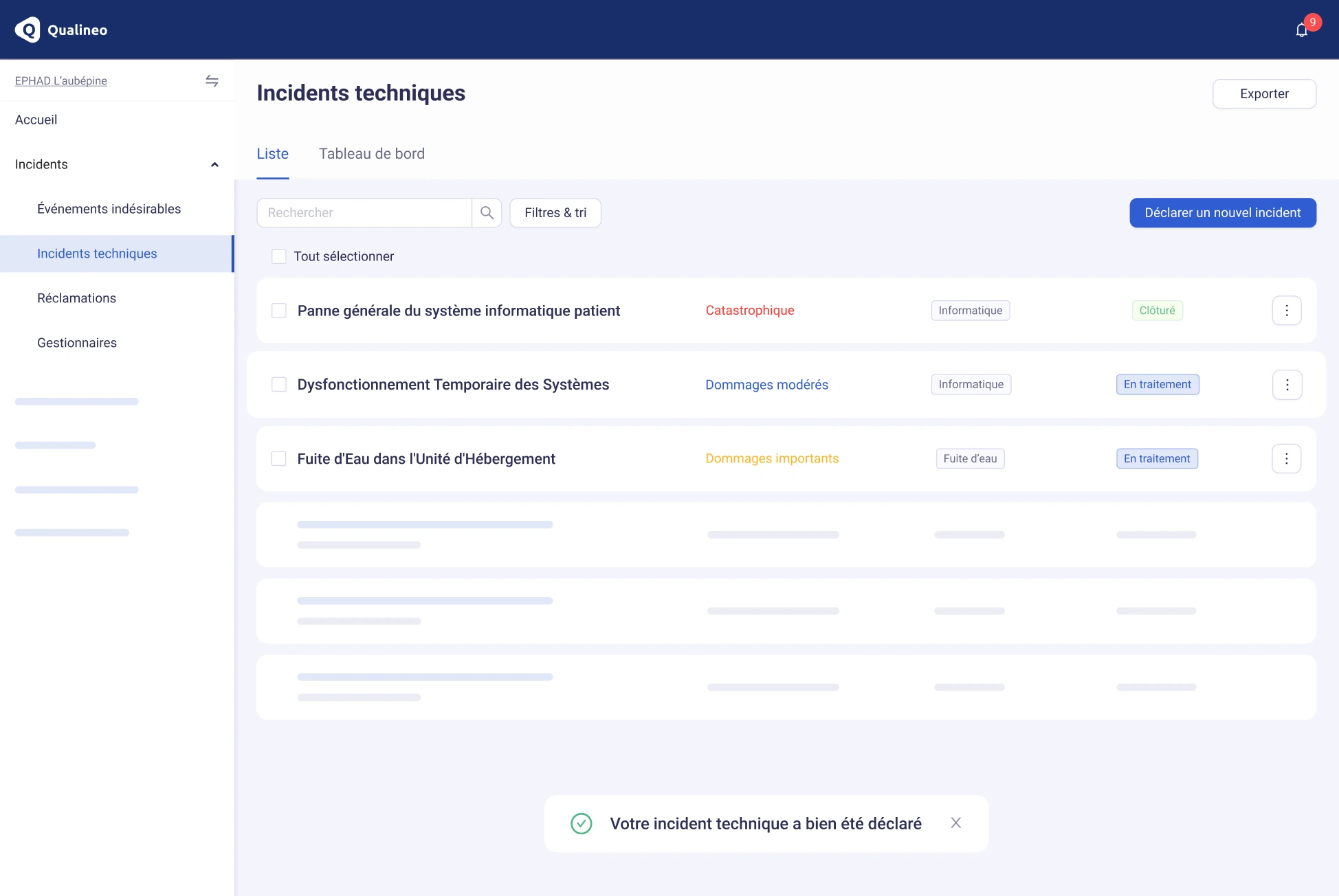Switch to the Tableau de bord tab
The image size is (1339, 896).
371,154
